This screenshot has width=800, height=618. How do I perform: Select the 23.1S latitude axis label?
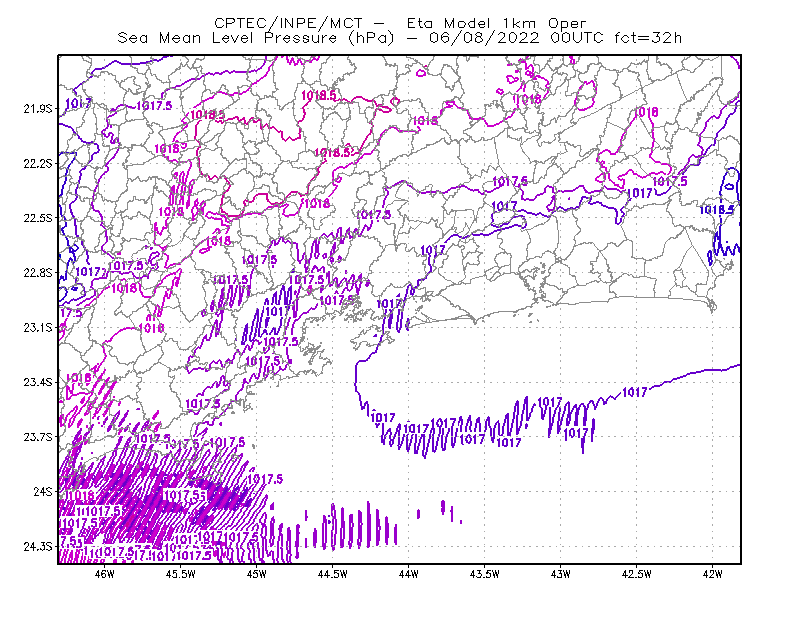(x=37, y=327)
